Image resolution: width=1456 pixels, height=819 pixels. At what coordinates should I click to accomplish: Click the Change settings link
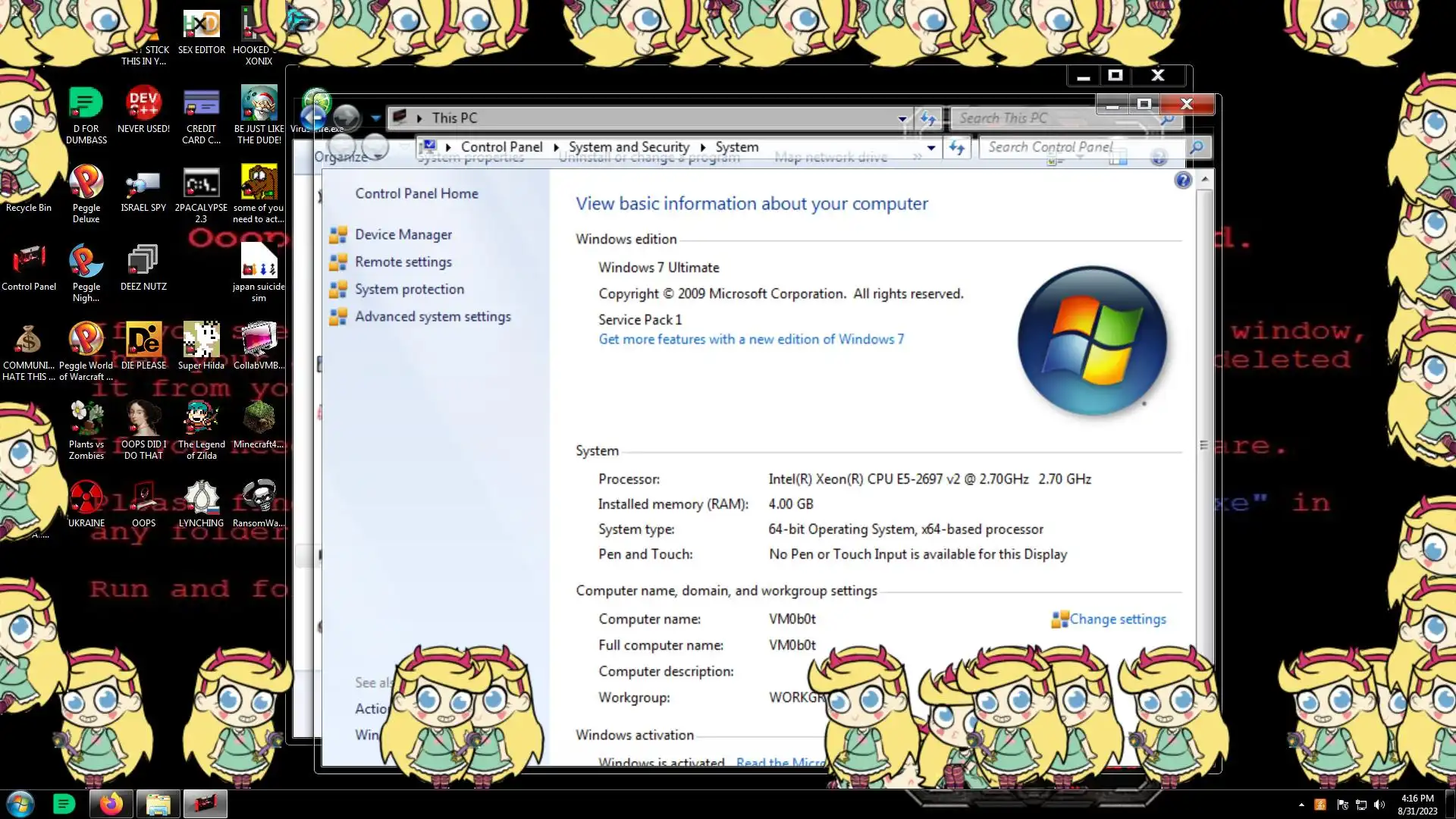[x=1117, y=620]
